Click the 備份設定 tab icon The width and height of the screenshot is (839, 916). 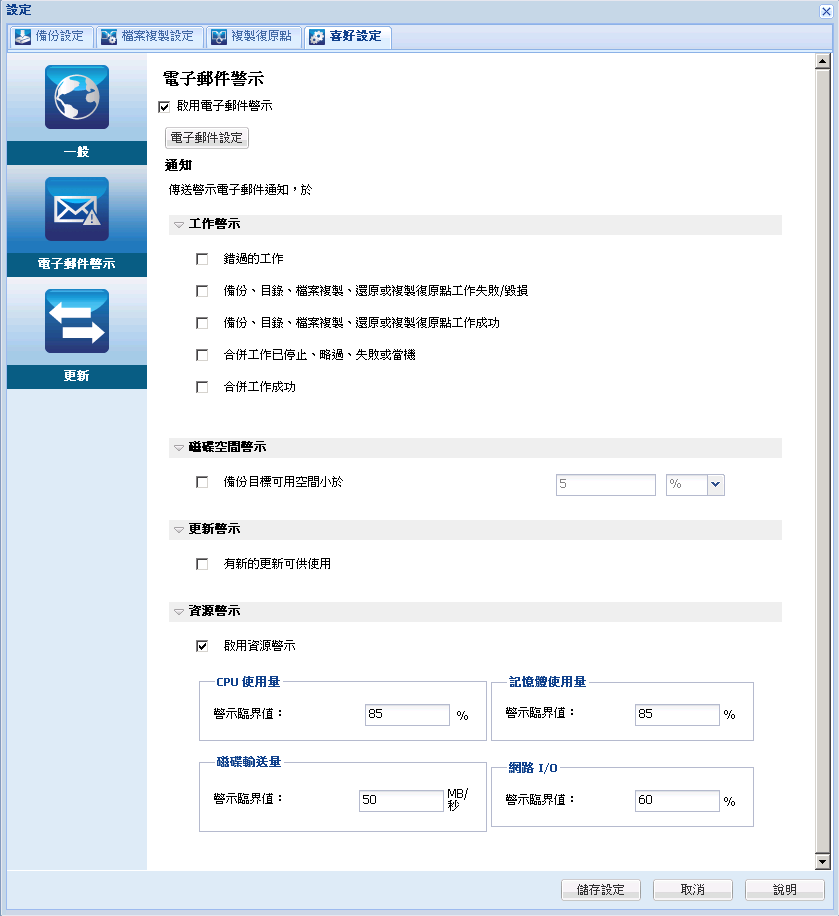[23, 37]
